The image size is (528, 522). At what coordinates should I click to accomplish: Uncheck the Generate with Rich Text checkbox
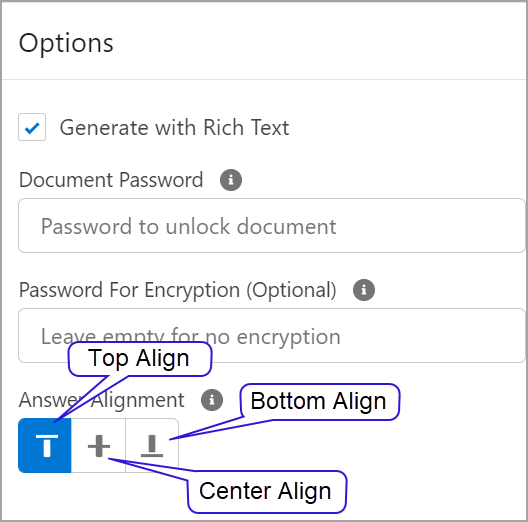(32, 127)
